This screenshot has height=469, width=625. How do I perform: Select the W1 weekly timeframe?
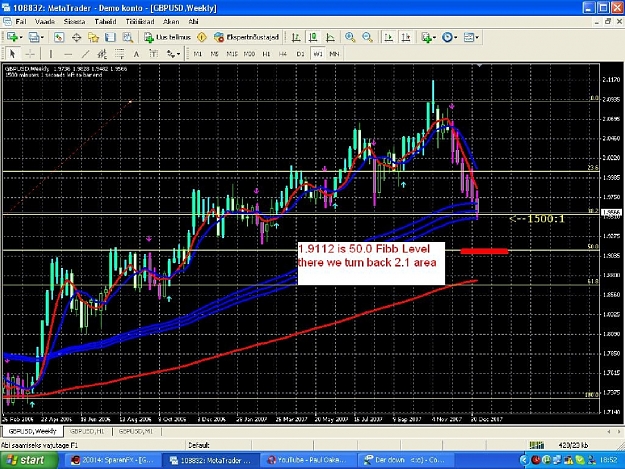point(318,53)
